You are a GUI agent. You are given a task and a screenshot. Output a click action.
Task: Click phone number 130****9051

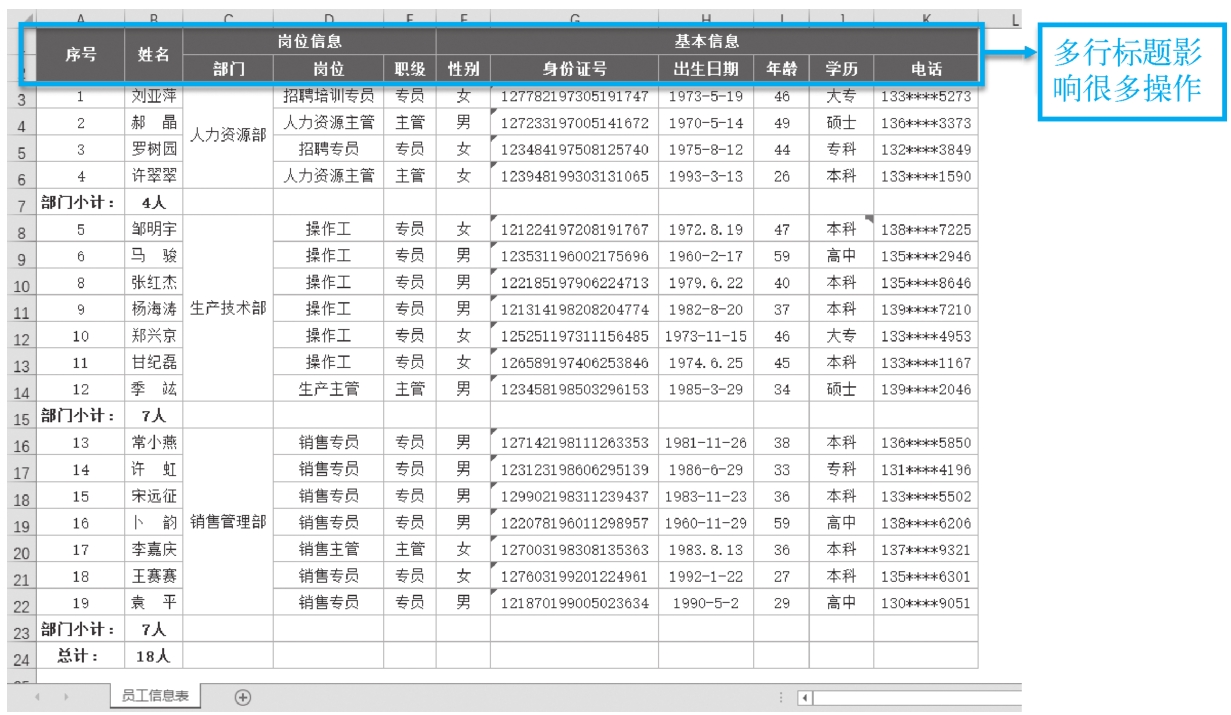click(x=925, y=602)
